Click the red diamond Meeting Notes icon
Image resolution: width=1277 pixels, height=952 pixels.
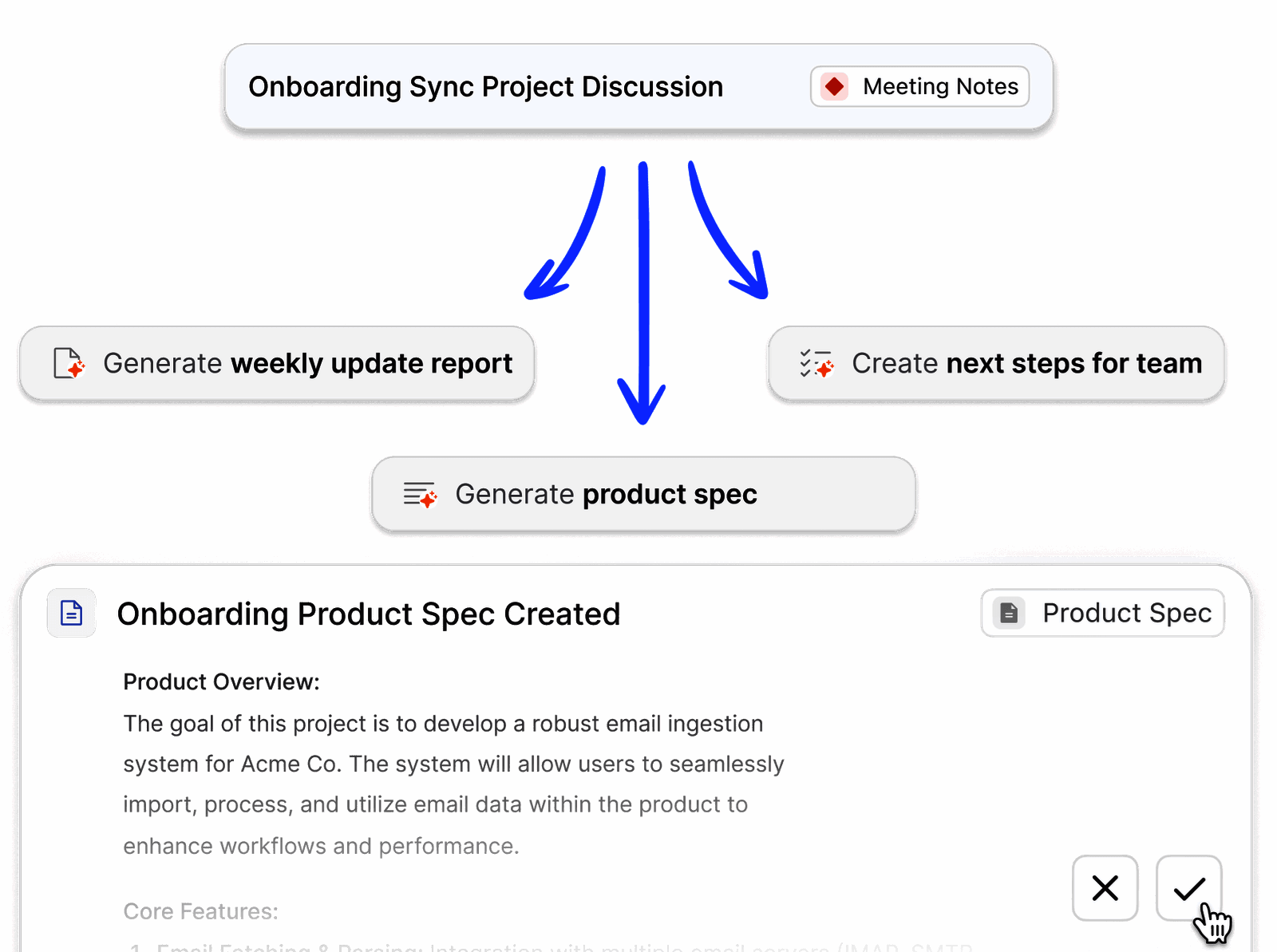[x=834, y=86]
